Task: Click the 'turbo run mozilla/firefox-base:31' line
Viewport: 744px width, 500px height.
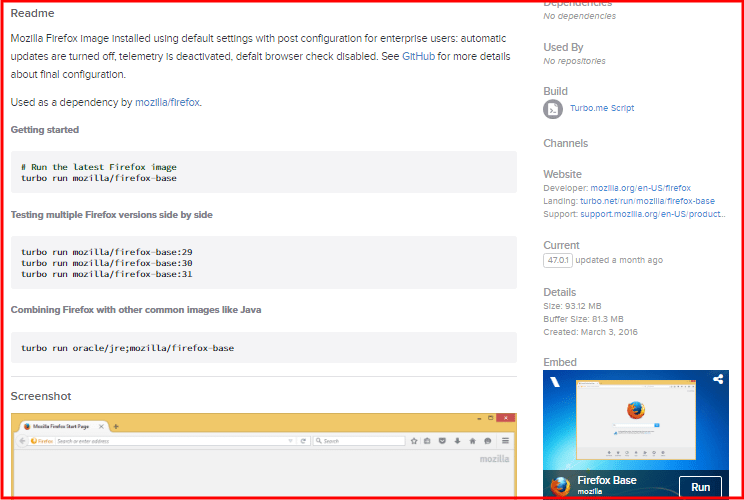Action: point(107,274)
